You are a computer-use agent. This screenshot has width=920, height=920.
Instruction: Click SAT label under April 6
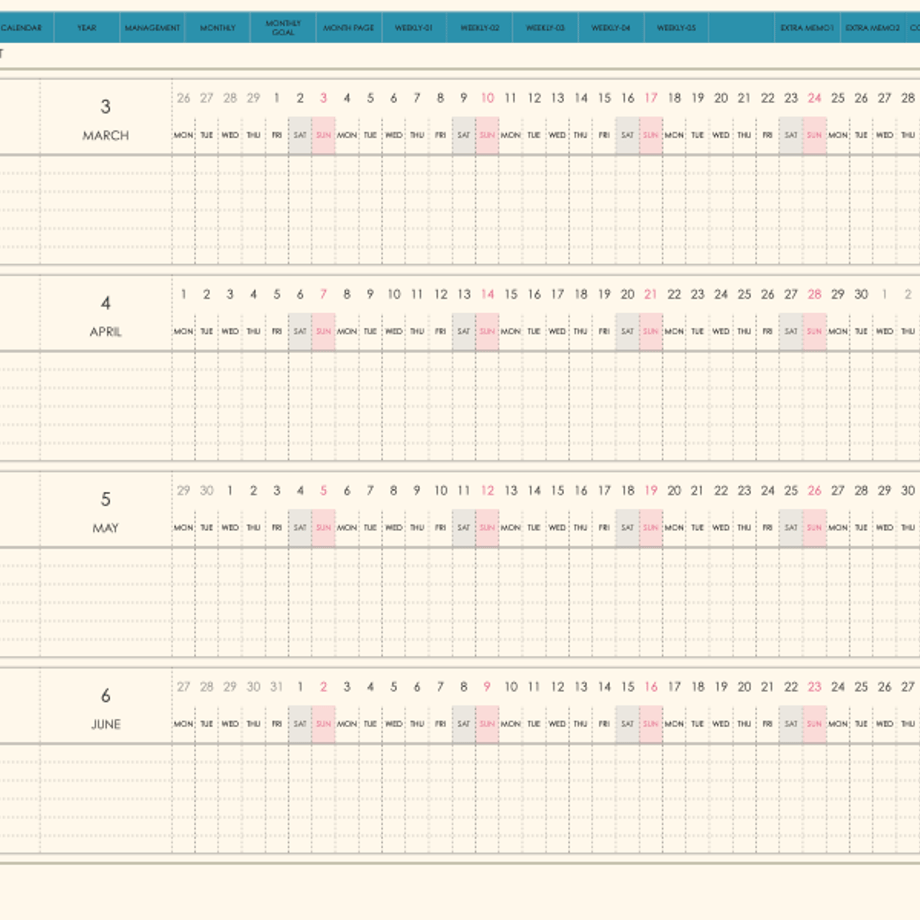tap(300, 332)
